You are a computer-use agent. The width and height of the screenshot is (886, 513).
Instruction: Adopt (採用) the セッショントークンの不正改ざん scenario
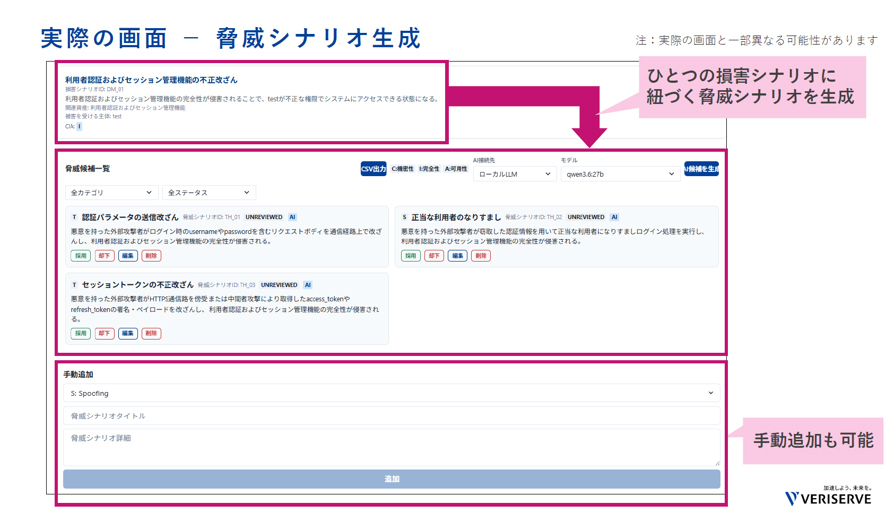81,333
